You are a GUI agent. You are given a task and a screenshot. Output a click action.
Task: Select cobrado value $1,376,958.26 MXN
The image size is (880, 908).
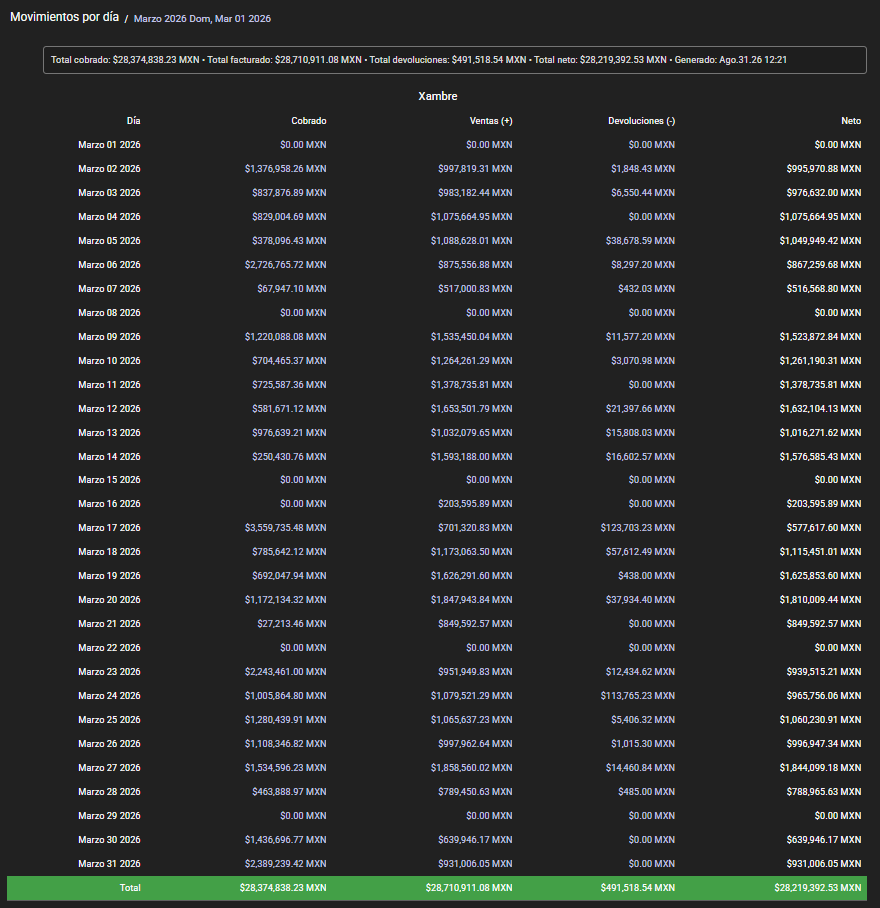tap(285, 169)
